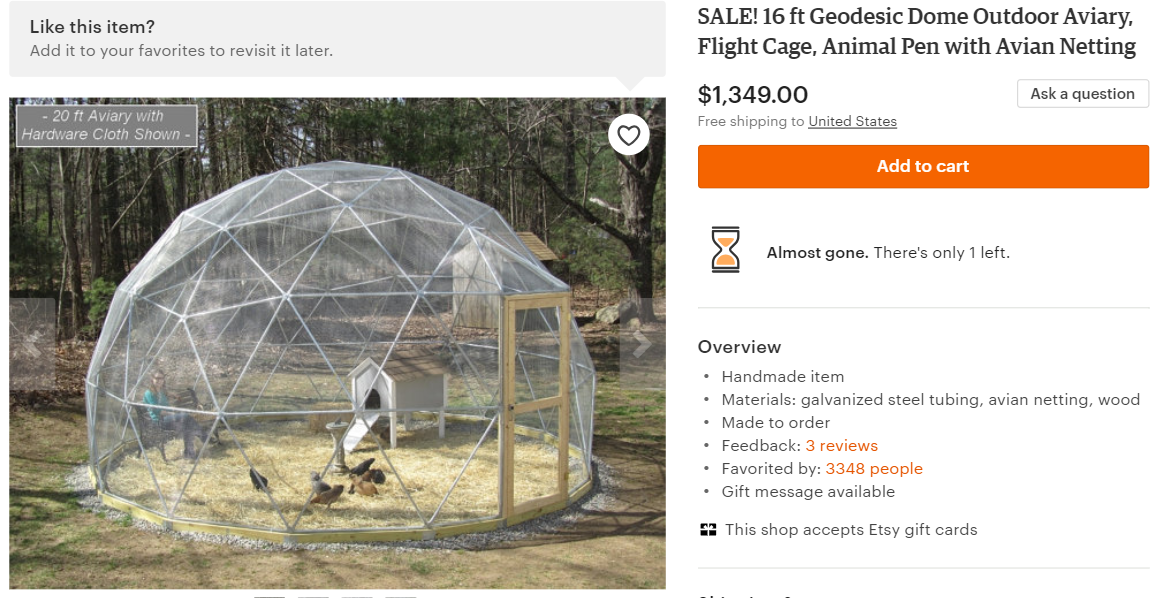Open the 3 reviews link

[841, 446]
